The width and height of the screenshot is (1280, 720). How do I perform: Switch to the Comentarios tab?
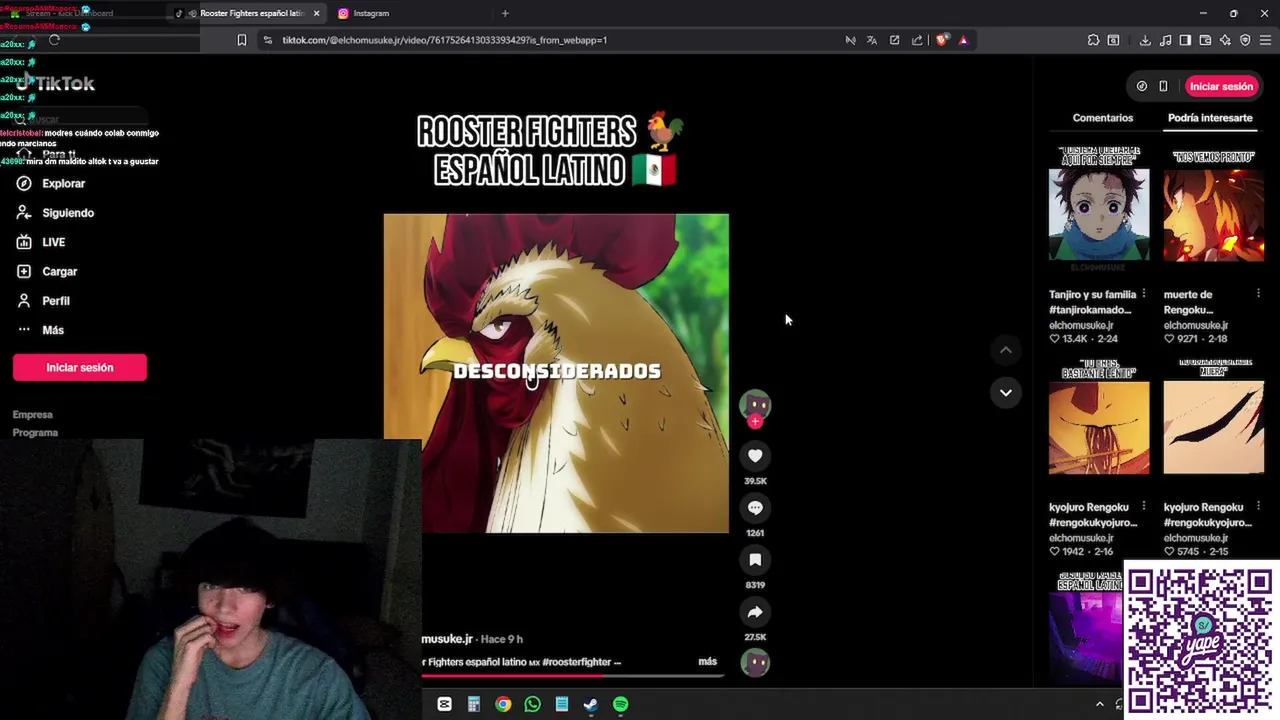(1103, 118)
